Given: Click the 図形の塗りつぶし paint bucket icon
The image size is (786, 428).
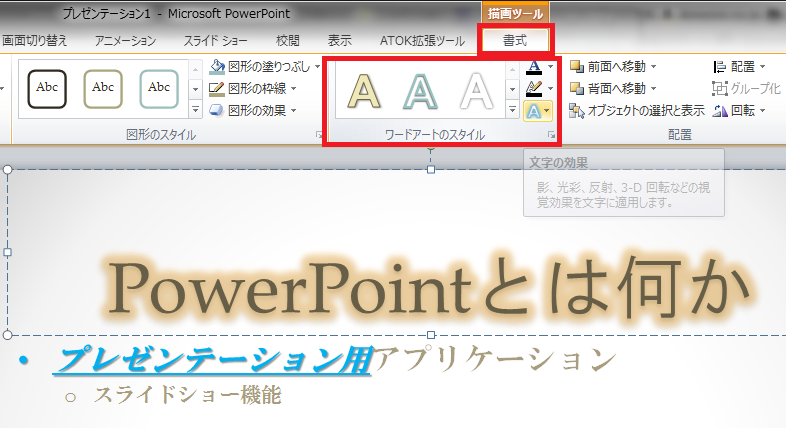Looking at the screenshot, I should (x=217, y=66).
